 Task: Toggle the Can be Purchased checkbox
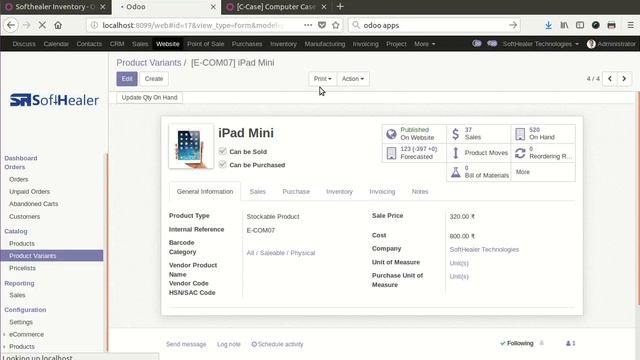click(x=222, y=164)
